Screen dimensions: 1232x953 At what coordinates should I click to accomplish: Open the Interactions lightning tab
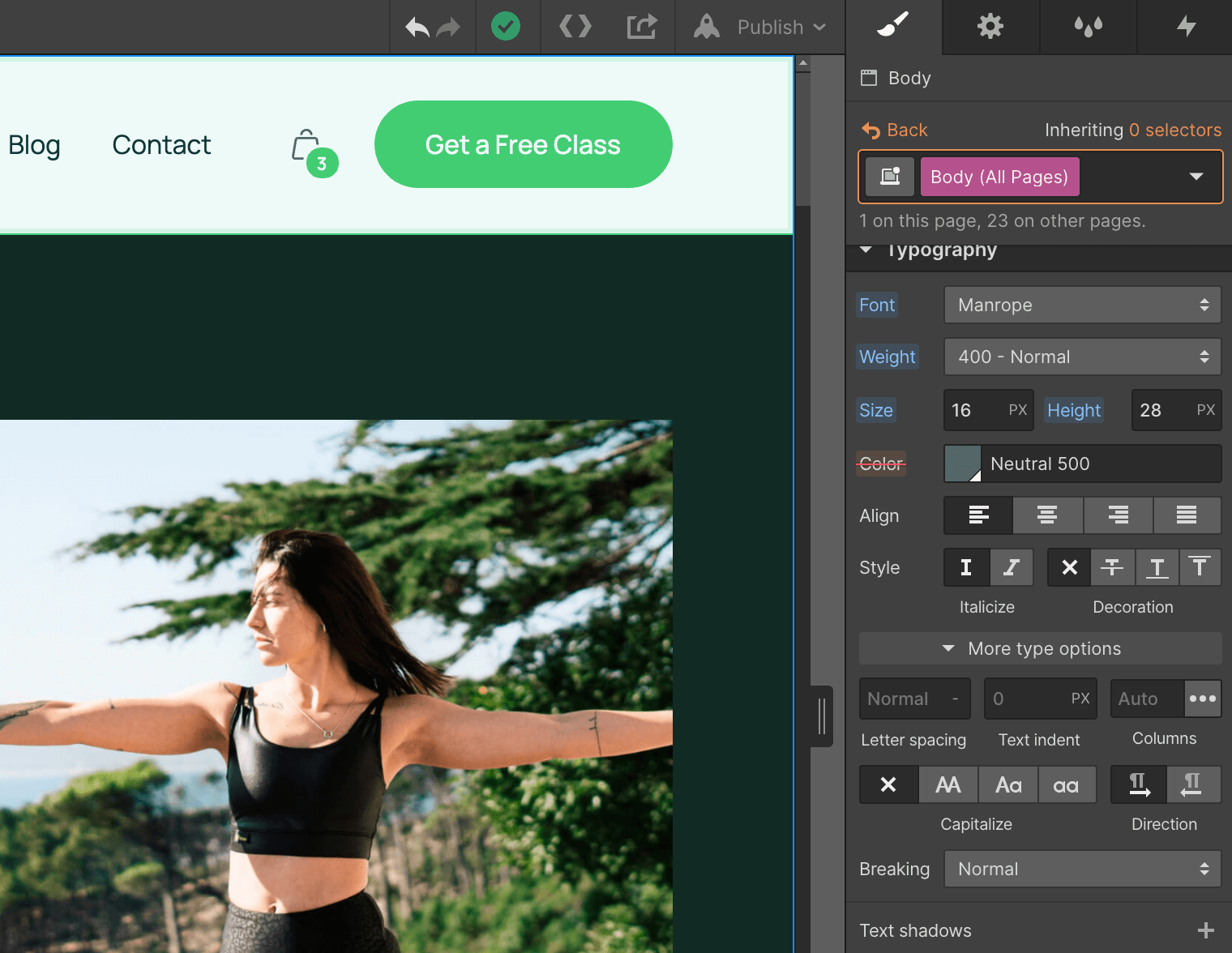1186,27
